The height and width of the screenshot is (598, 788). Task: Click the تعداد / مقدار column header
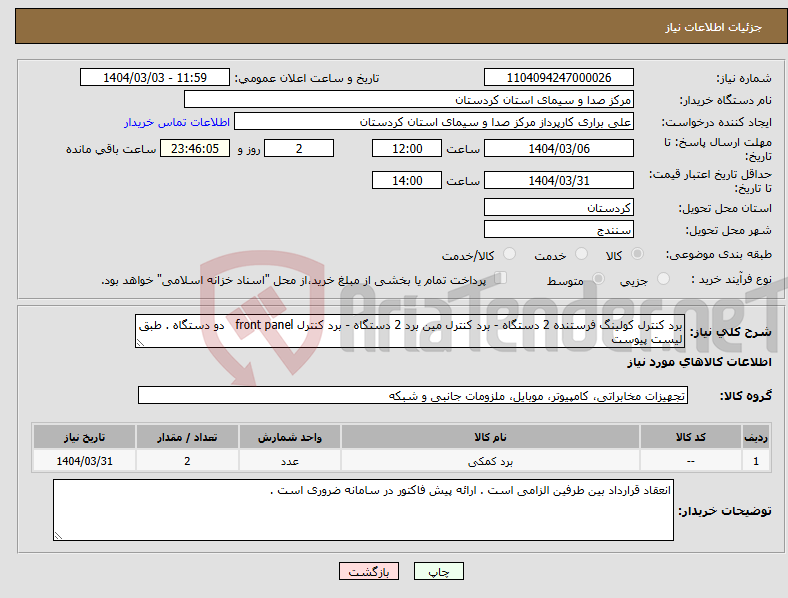pyautogui.click(x=187, y=437)
